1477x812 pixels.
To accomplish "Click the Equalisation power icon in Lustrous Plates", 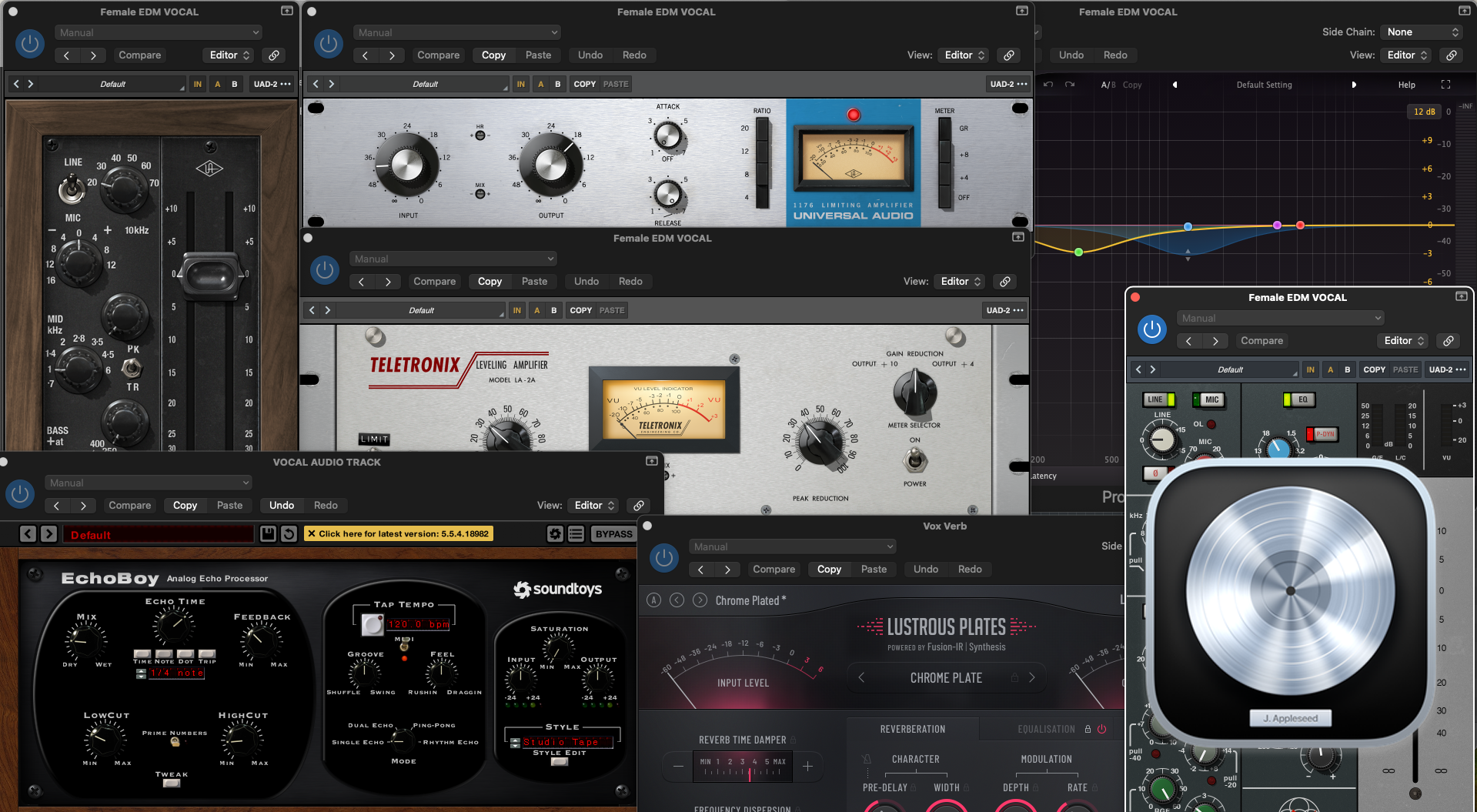I will point(1101,729).
